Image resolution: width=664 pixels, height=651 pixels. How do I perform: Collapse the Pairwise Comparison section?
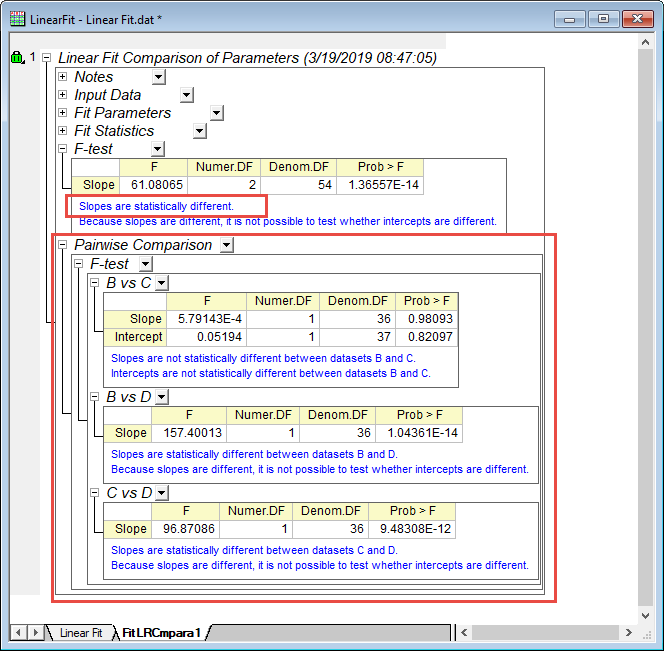click(x=63, y=245)
